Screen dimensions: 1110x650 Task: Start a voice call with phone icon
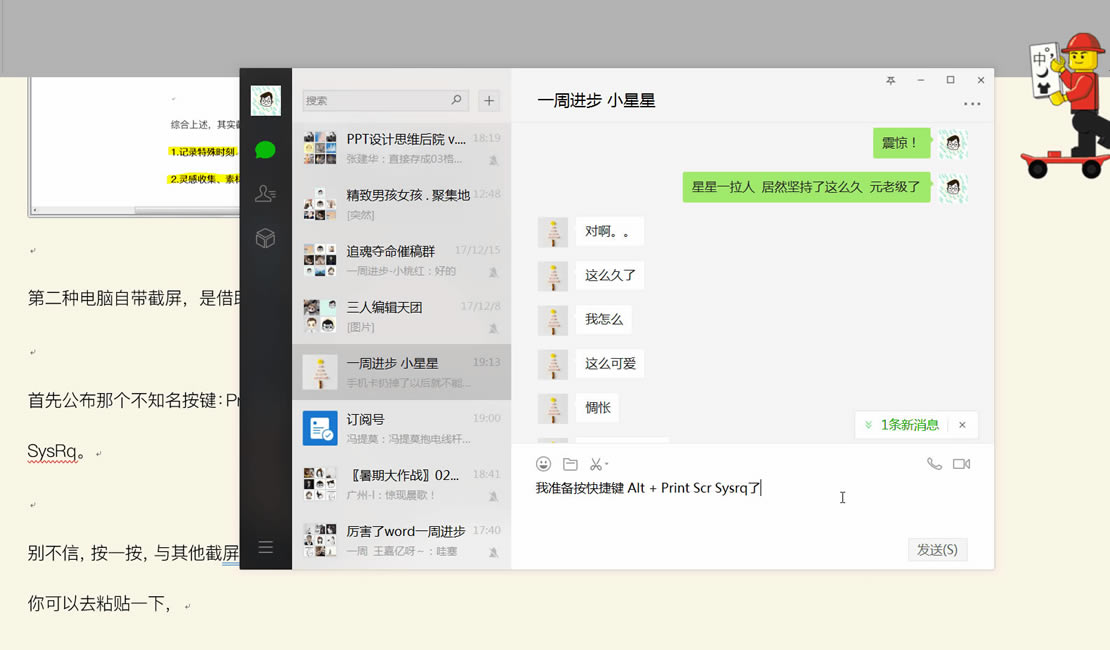[934, 464]
